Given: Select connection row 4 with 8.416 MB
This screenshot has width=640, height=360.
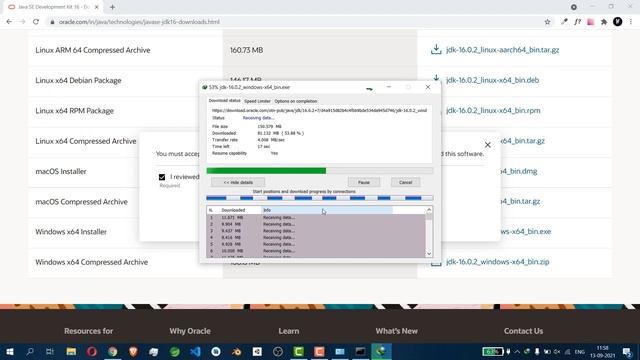Looking at the screenshot, I should point(316,238).
